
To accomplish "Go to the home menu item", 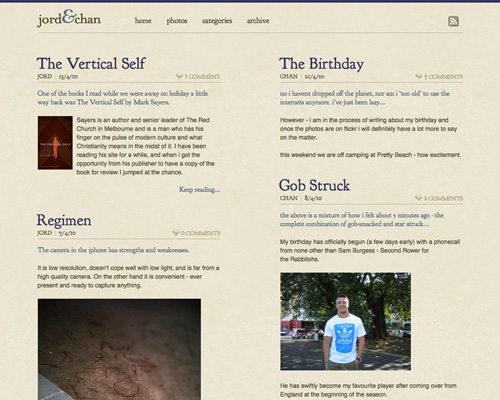I will pyautogui.click(x=143, y=21).
